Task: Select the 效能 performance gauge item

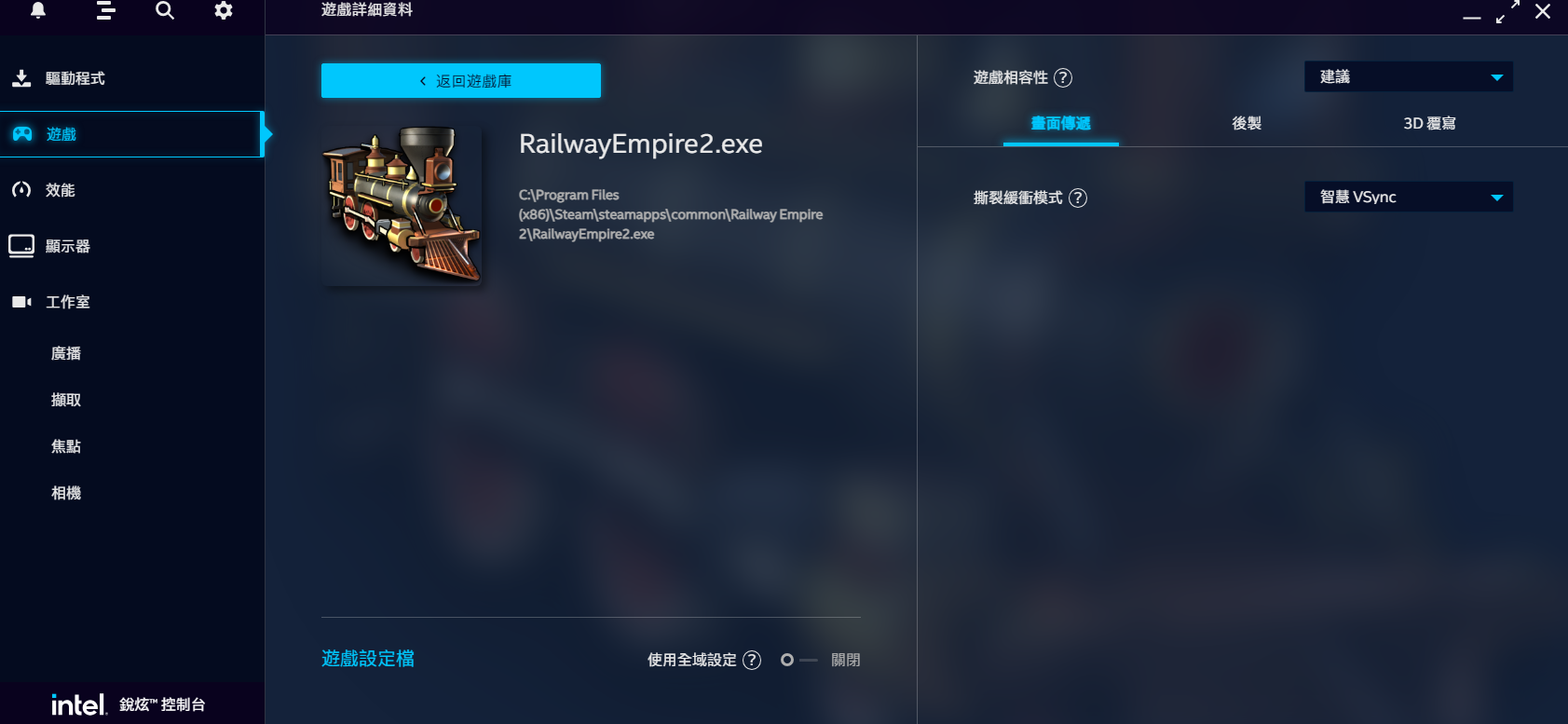Action: tap(131, 190)
